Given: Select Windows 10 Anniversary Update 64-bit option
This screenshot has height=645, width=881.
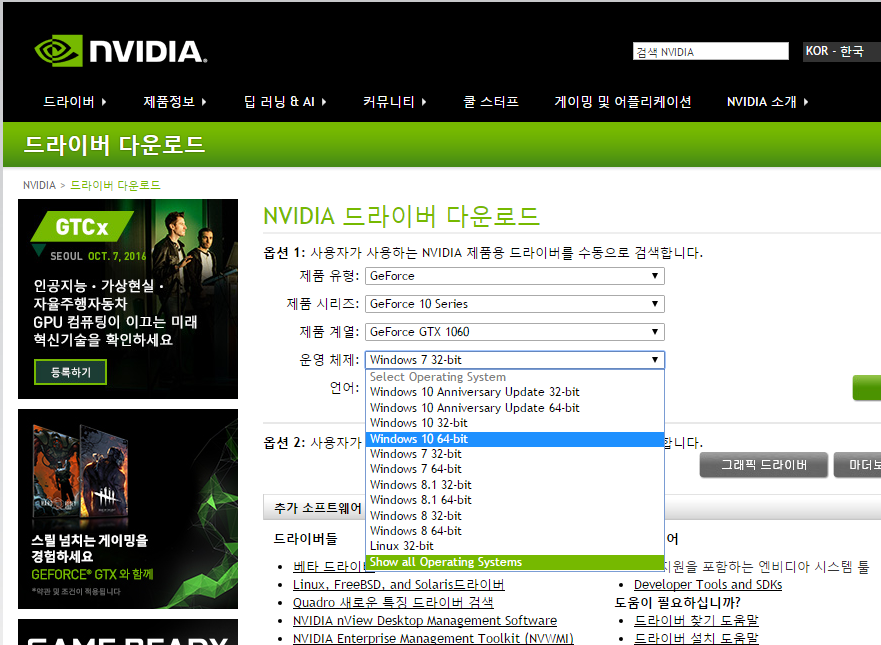Looking at the screenshot, I should click(515, 408).
